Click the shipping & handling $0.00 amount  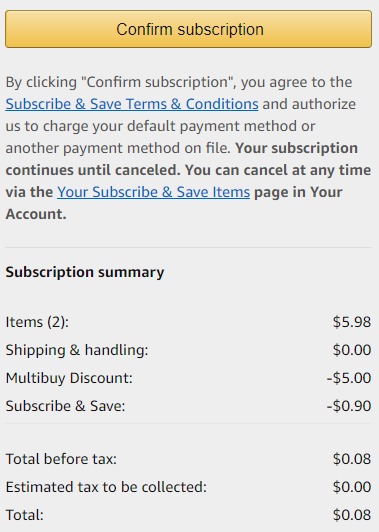click(x=352, y=350)
